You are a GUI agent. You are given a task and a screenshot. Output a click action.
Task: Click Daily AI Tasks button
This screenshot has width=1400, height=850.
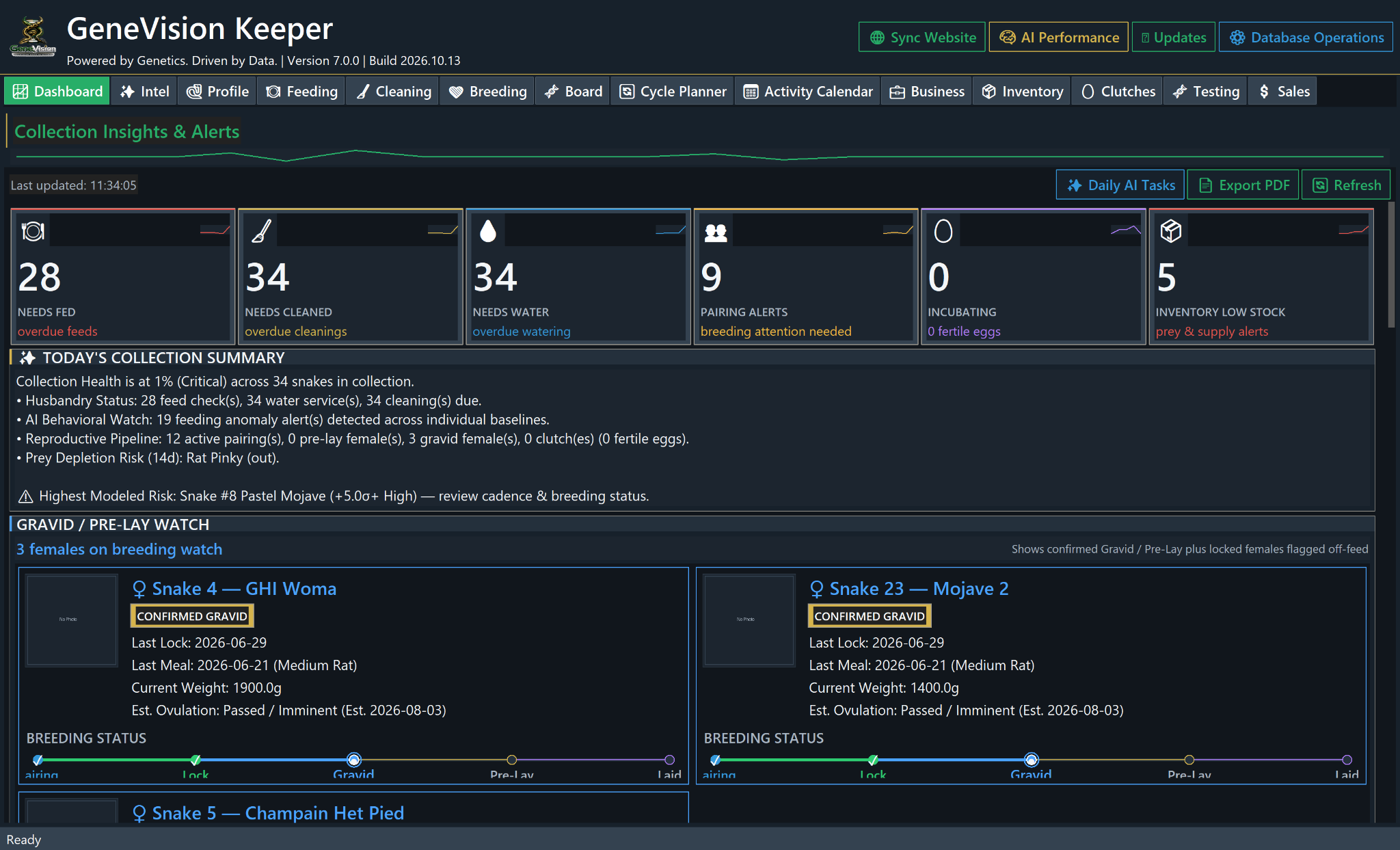(1120, 185)
